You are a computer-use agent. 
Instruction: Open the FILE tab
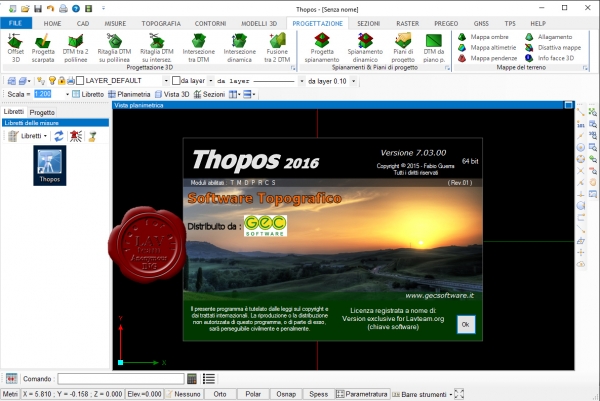coord(16,23)
